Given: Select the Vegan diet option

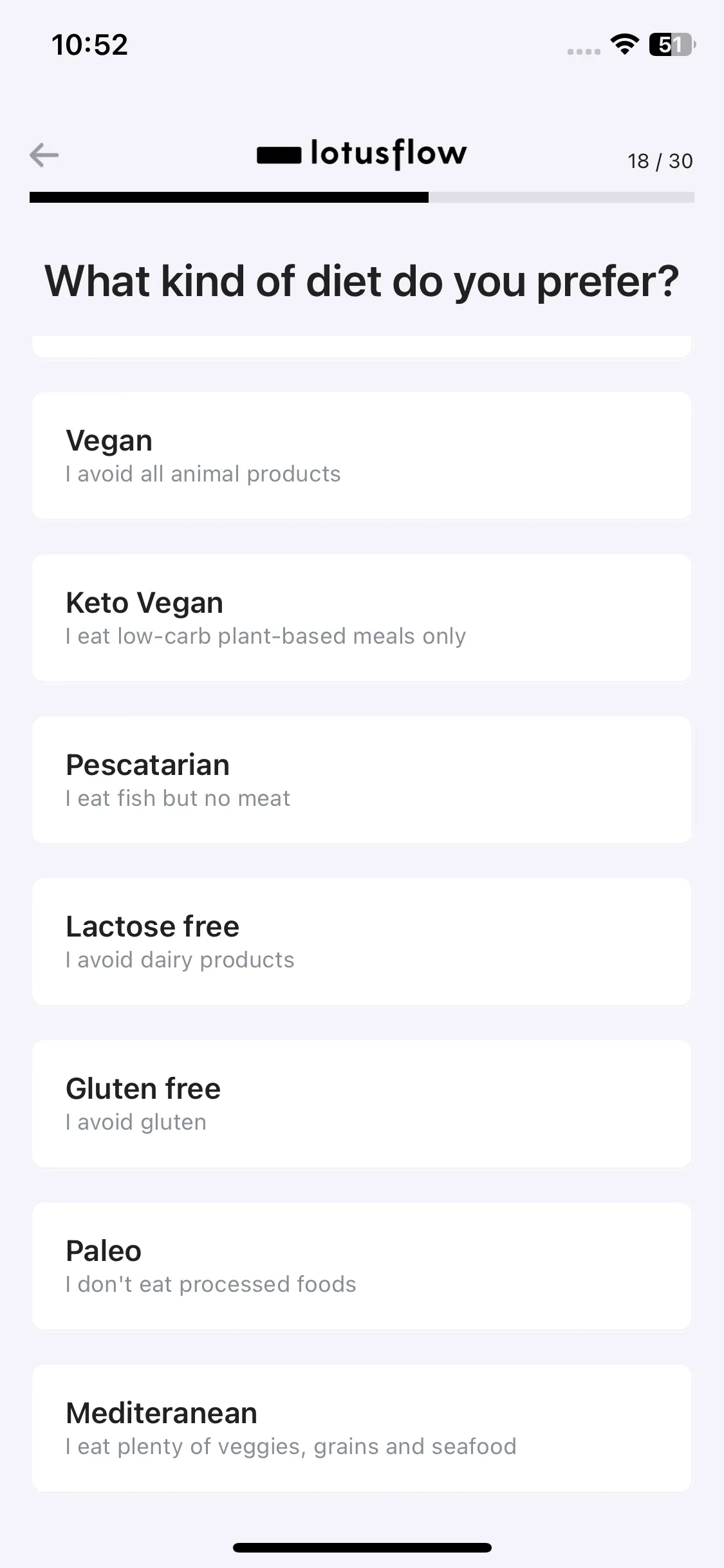Looking at the screenshot, I should click(362, 456).
